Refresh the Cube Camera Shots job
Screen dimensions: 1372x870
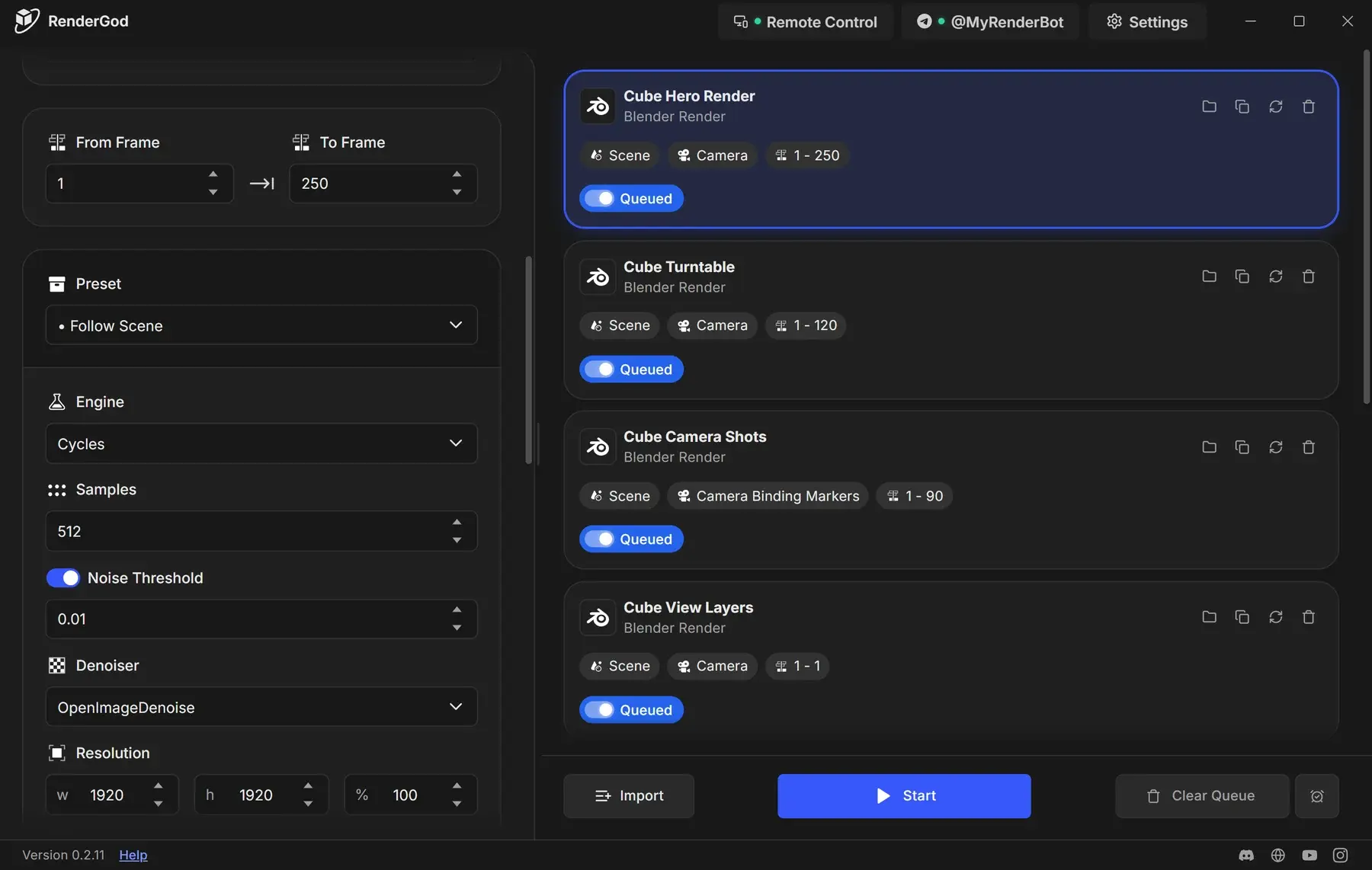click(1275, 447)
